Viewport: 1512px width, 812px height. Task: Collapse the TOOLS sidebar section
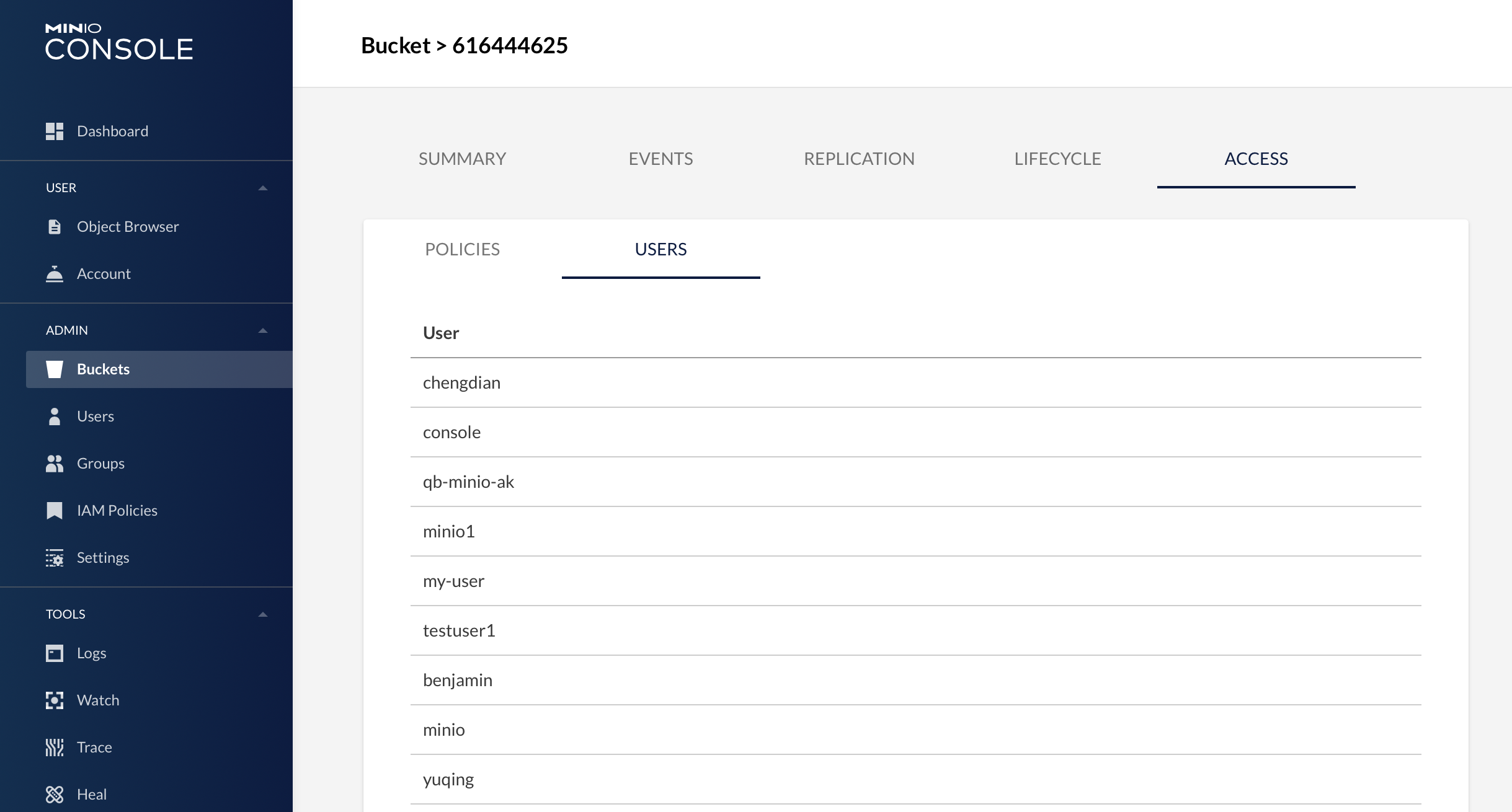[263, 614]
